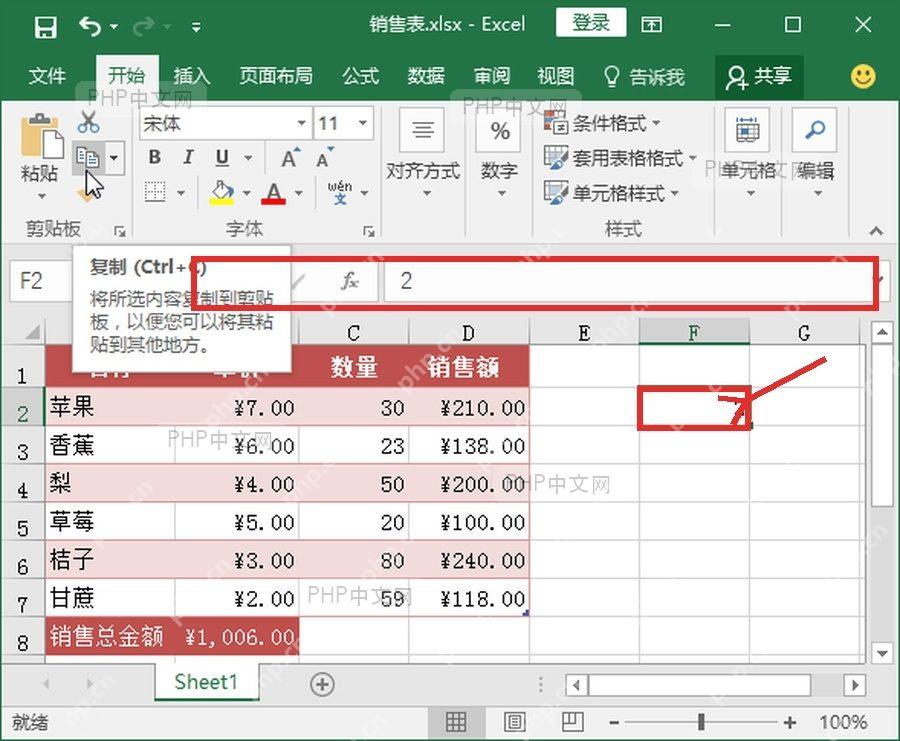Image resolution: width=900 pixels, height=741 pixels.
Task: Open the 审阅 ribbon tab
Action: point(492,76)
